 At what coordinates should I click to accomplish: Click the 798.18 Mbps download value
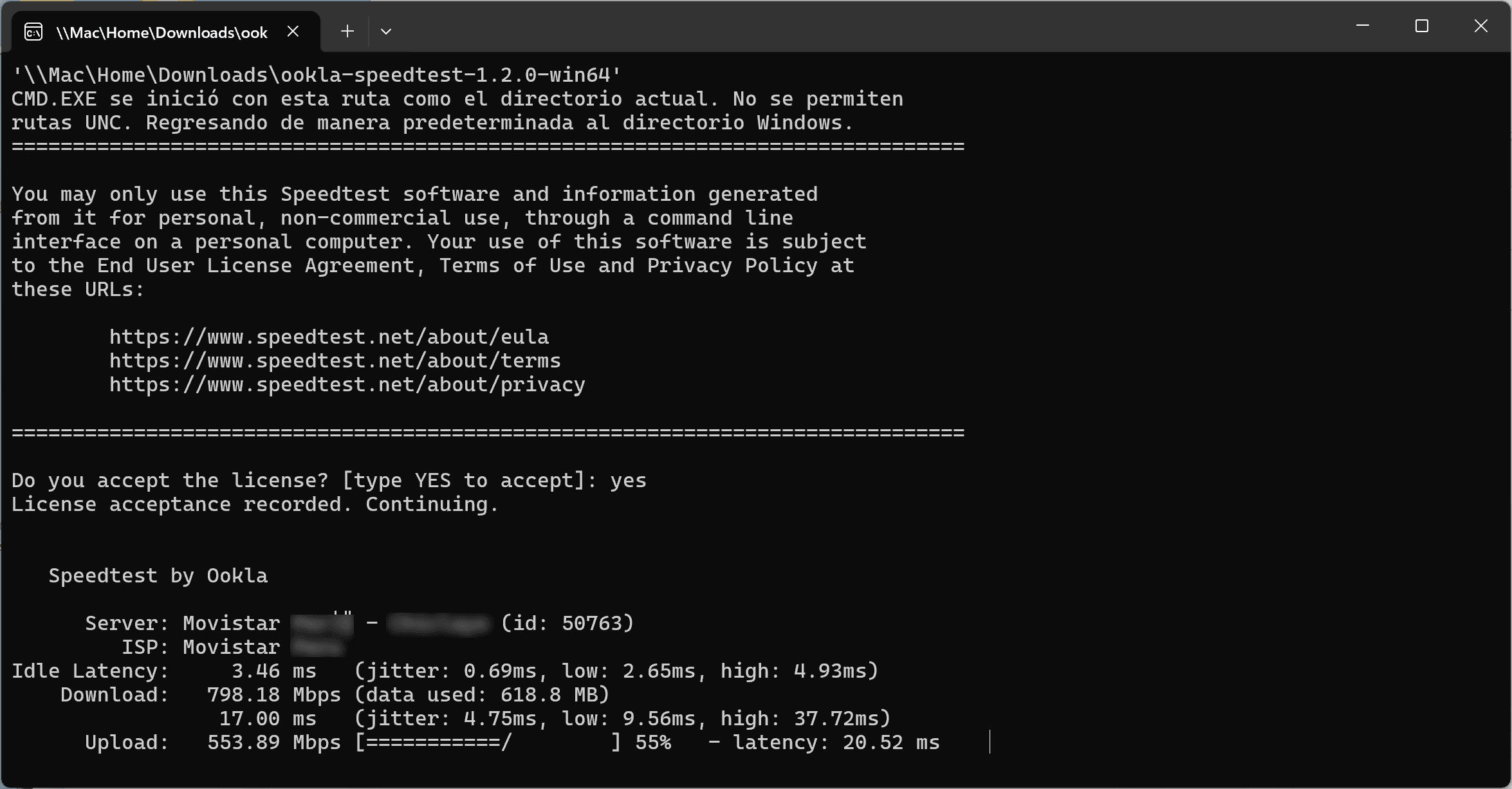pos(273,694)
